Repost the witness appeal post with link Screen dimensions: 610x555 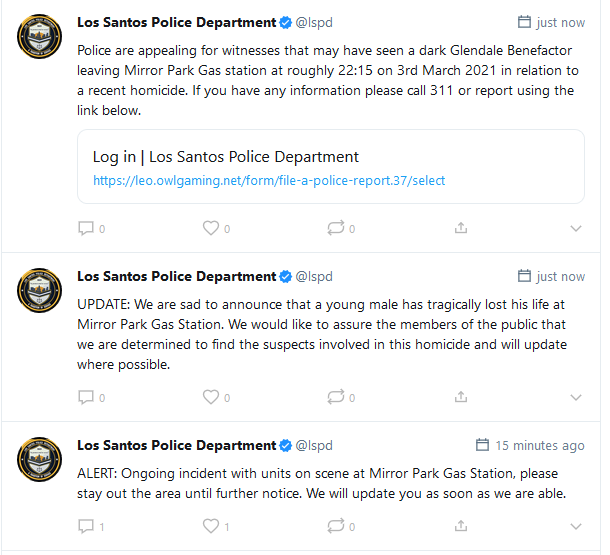point(335,228)
